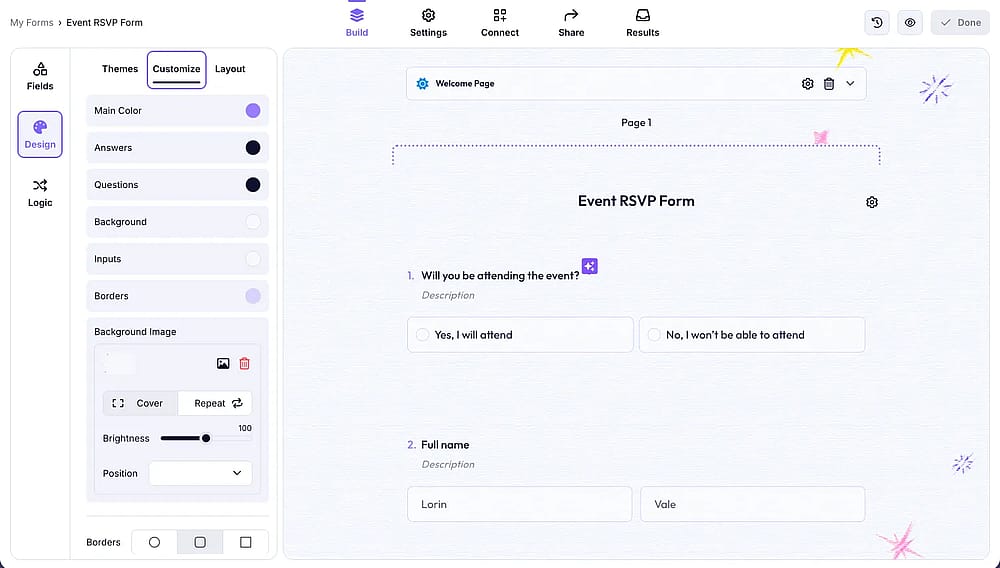This screenshot has width=1000, height=568.
Task: Open the Layout tab
Action: click(230, 69)
